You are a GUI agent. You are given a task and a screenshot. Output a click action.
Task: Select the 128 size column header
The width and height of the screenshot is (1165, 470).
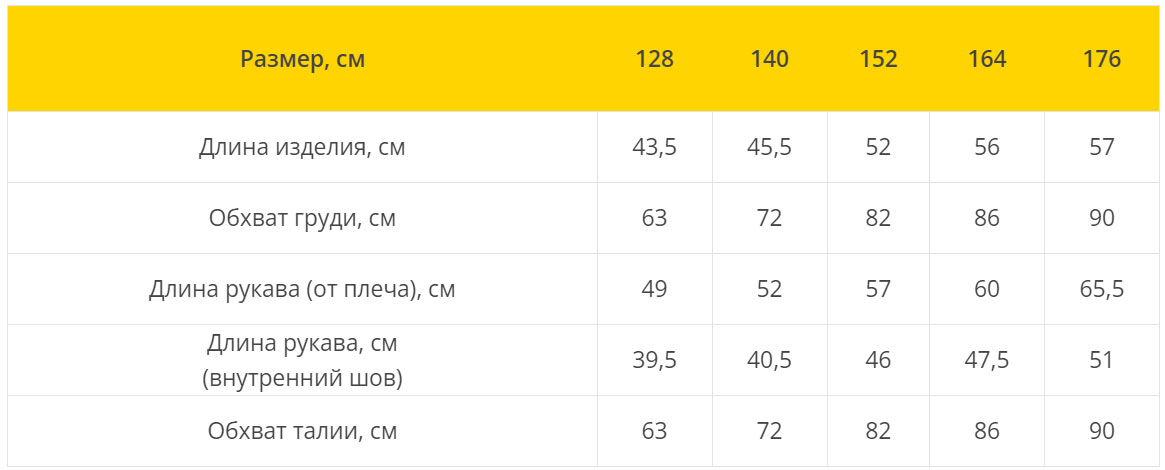pos(655,59)
